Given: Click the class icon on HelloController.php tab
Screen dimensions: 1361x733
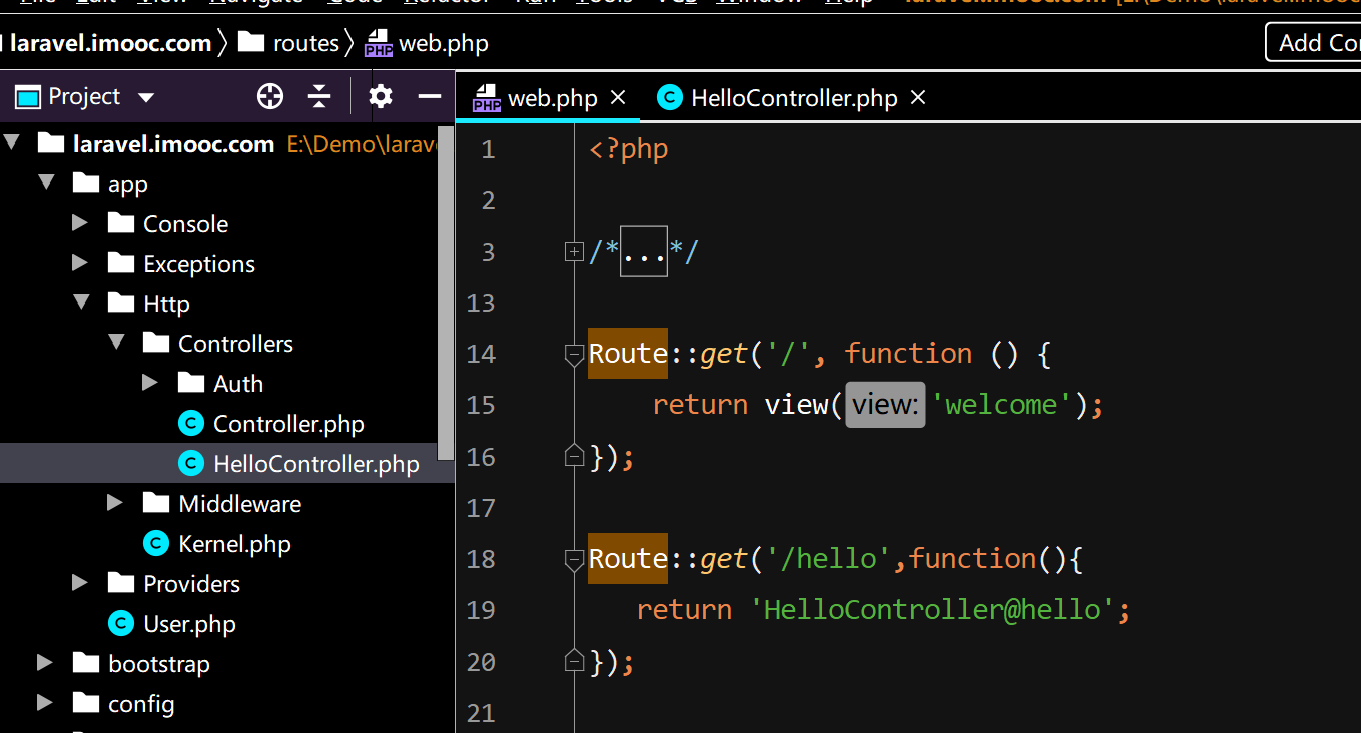Looking at the screenshot, I should (670, 97).
